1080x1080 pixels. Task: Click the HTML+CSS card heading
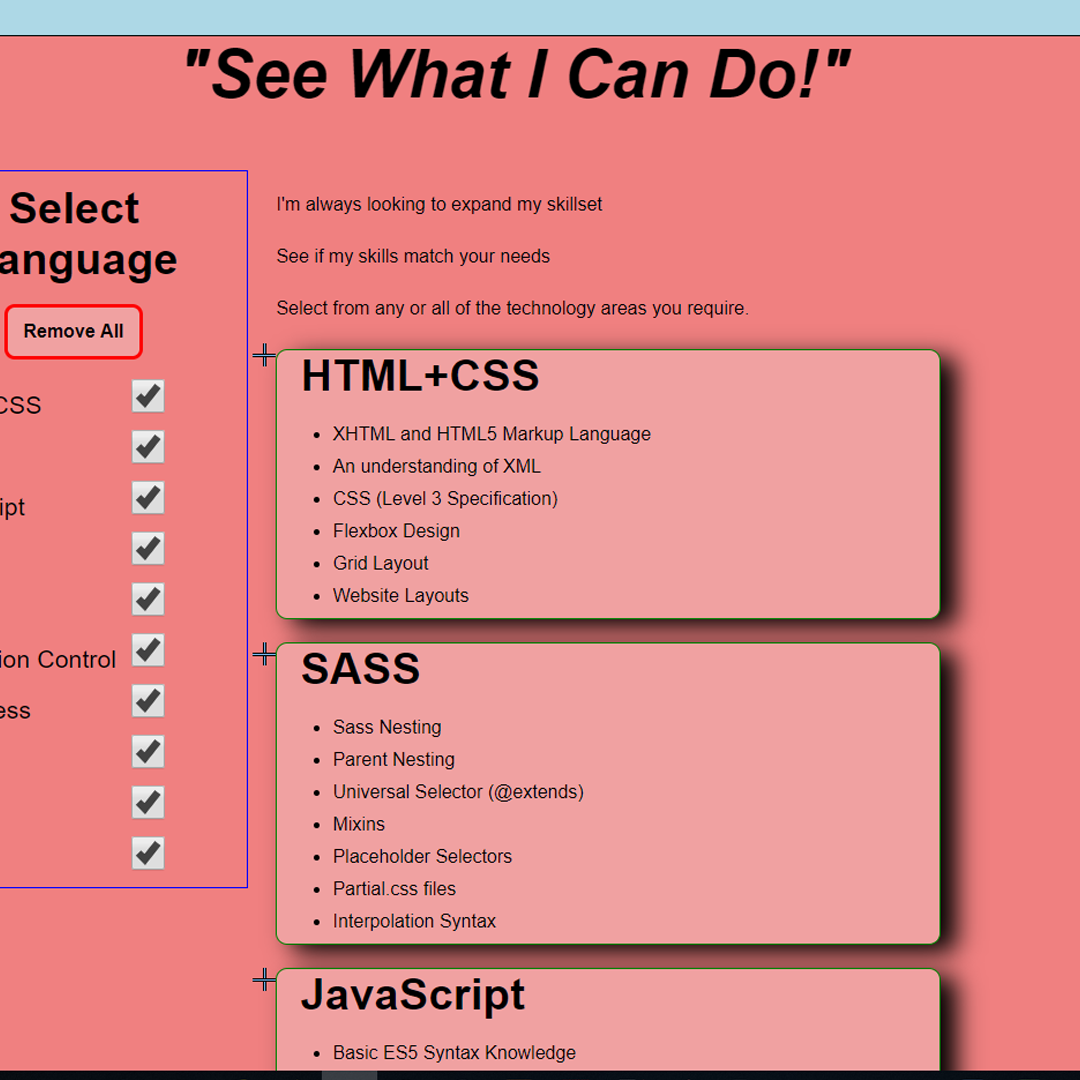pyautogui.click(x=420, y=376)
